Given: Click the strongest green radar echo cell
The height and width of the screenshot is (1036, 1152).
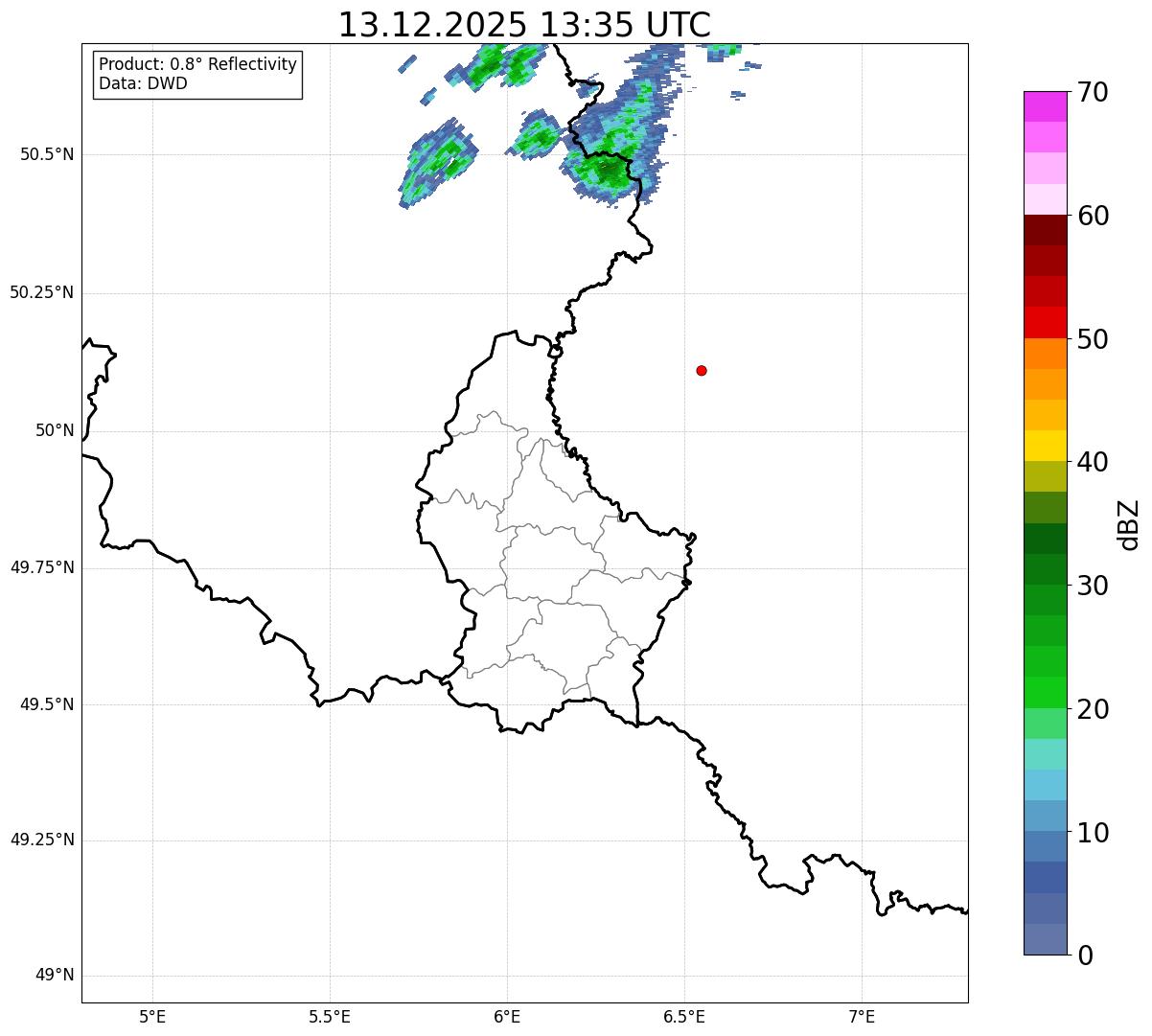Looking at the screenshot, I should [x=606, y=171].
